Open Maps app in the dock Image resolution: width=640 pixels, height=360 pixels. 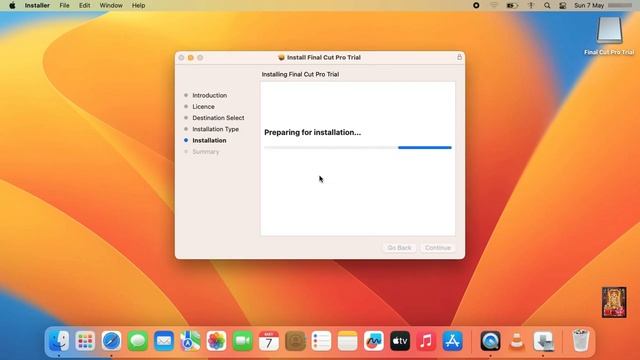[x=190, y=341]
